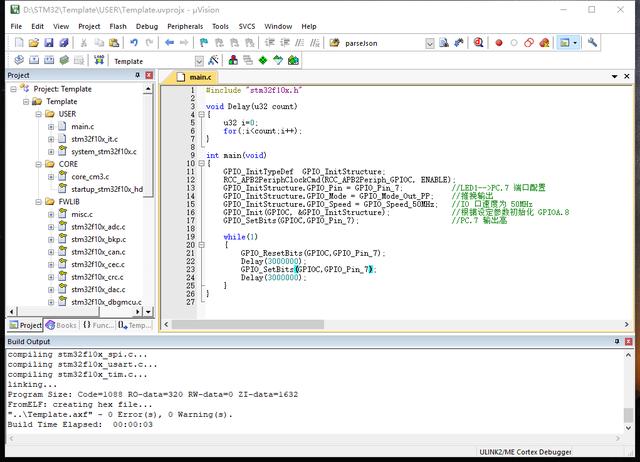
Task: Close the main.c editor tab
Action: pos(627,76)
